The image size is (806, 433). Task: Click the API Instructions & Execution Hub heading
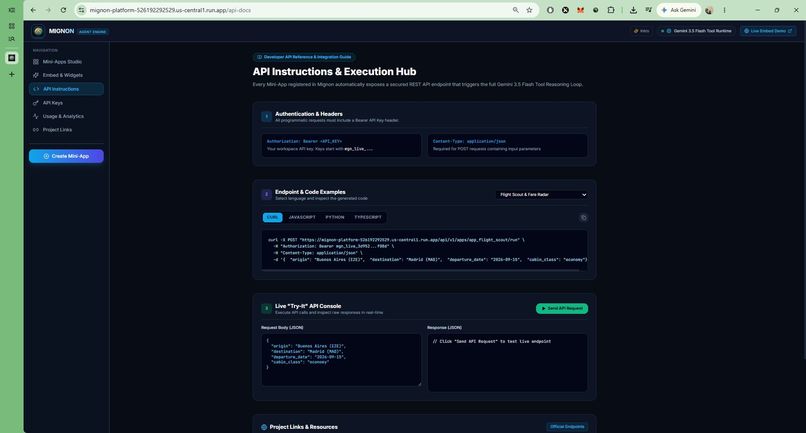[334, 71]
